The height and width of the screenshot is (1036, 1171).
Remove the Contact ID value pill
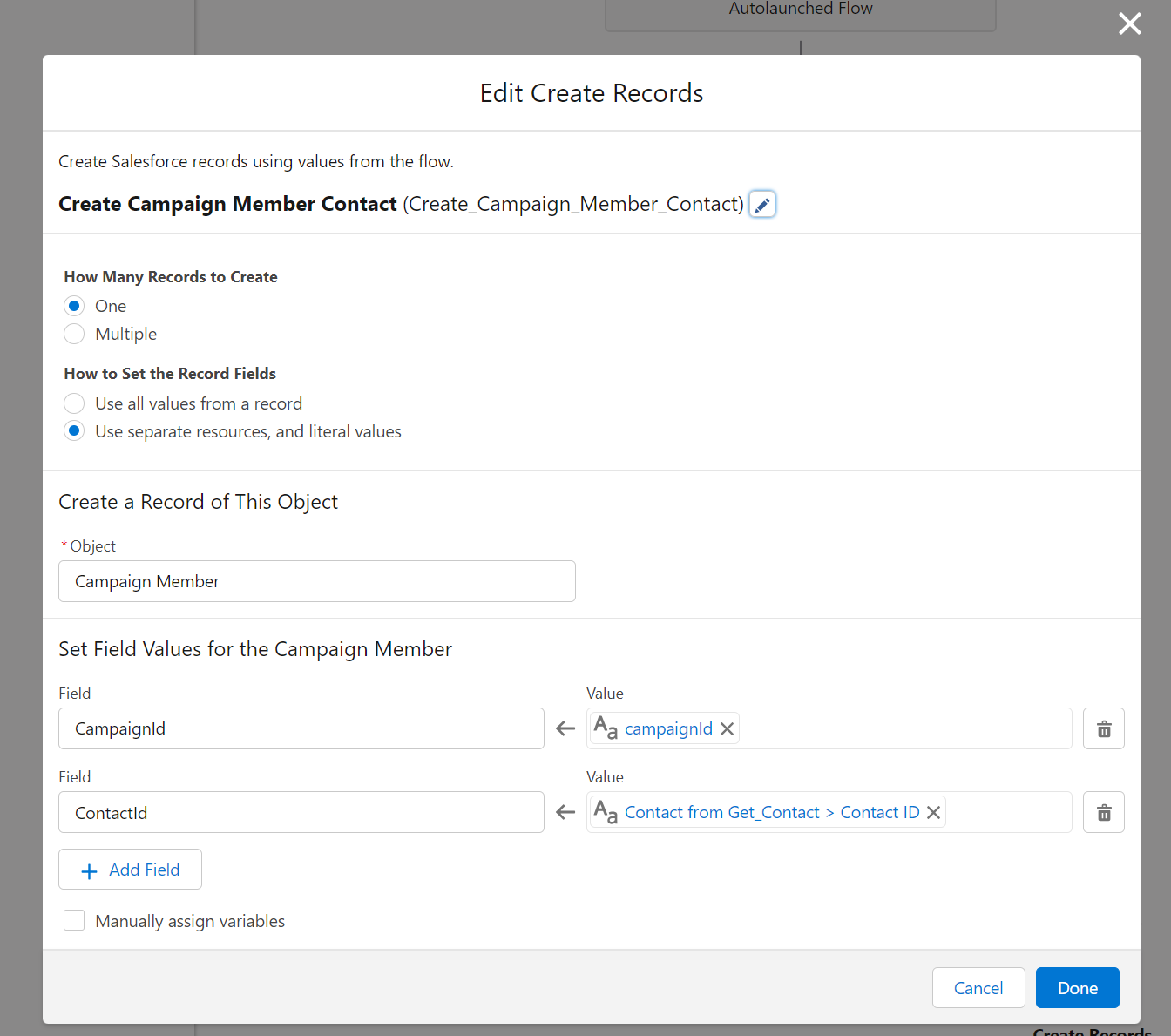tap(933, 812)
